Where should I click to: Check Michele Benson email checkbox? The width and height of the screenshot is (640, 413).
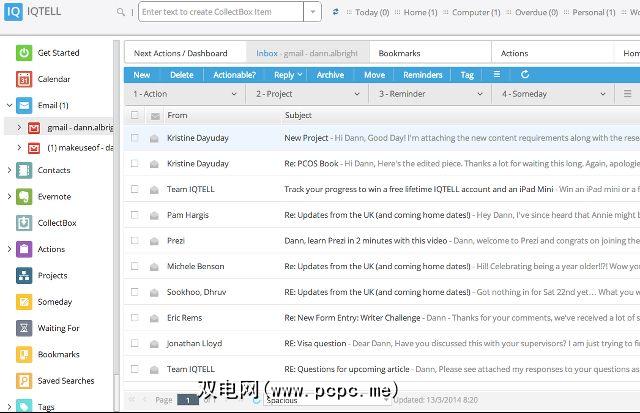point(135,266)
